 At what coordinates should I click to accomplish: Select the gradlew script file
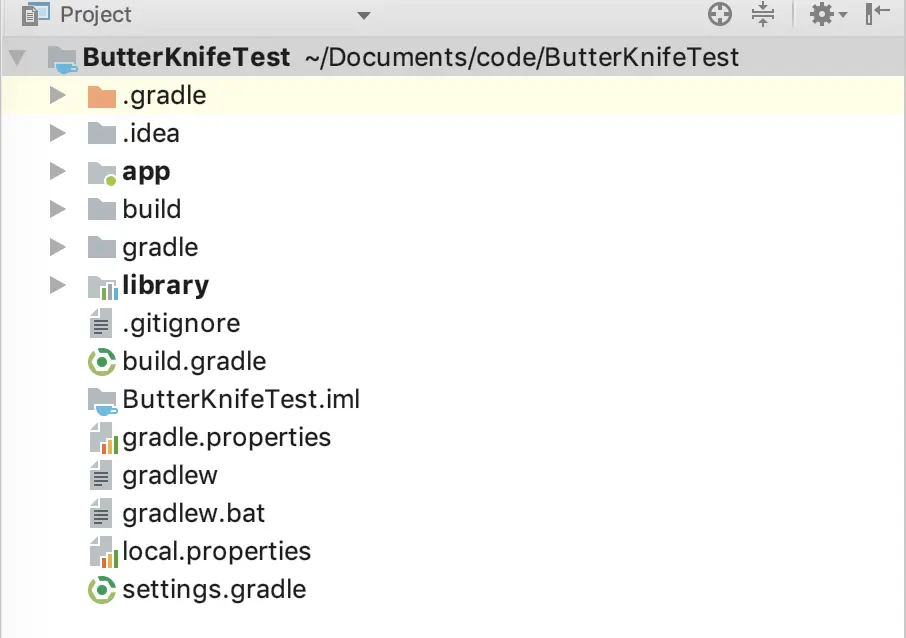(169, 475)
